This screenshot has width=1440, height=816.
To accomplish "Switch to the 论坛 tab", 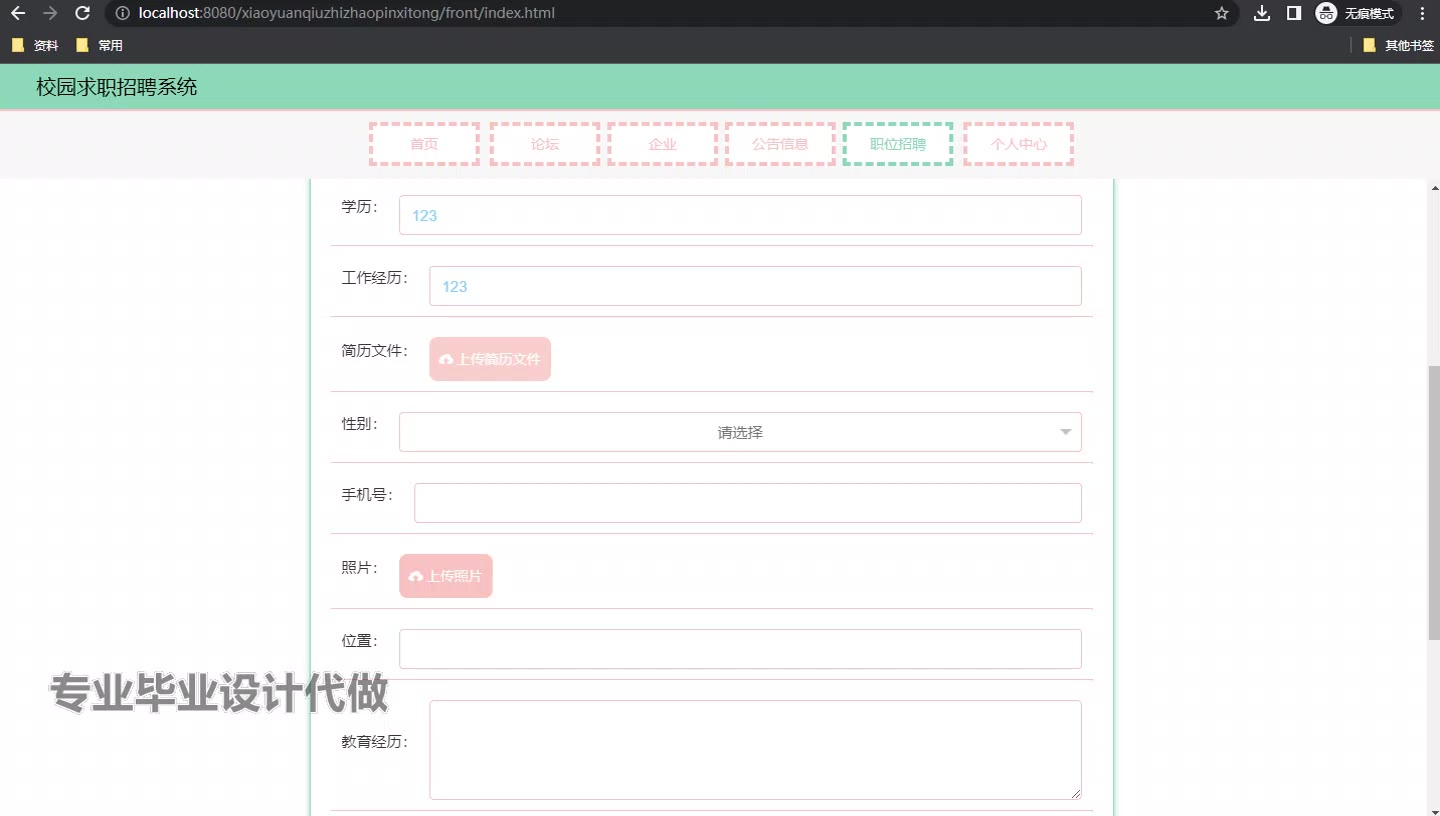I will tap(545, 144).
